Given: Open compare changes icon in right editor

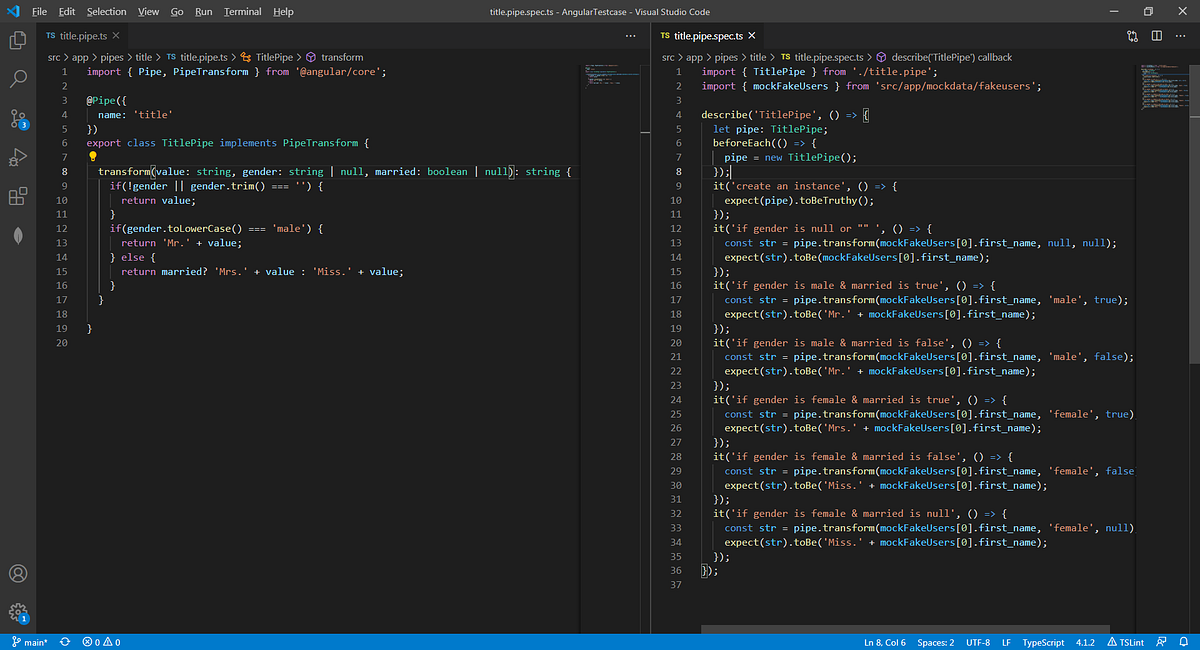Looking at the screenshot, I should point(1132,36).
